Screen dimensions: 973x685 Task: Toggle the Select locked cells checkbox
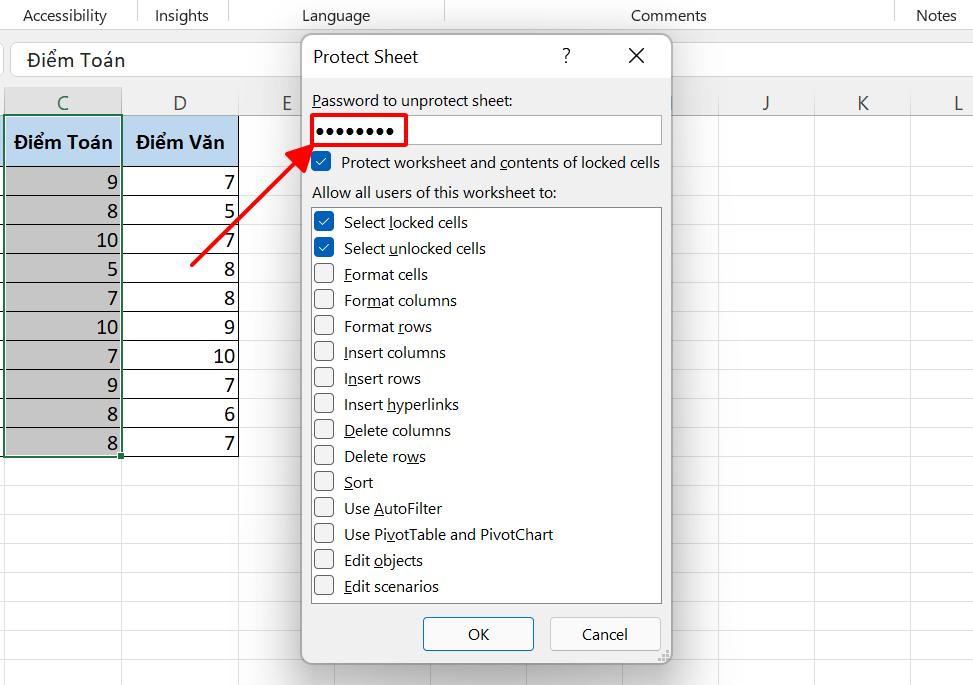324,222
